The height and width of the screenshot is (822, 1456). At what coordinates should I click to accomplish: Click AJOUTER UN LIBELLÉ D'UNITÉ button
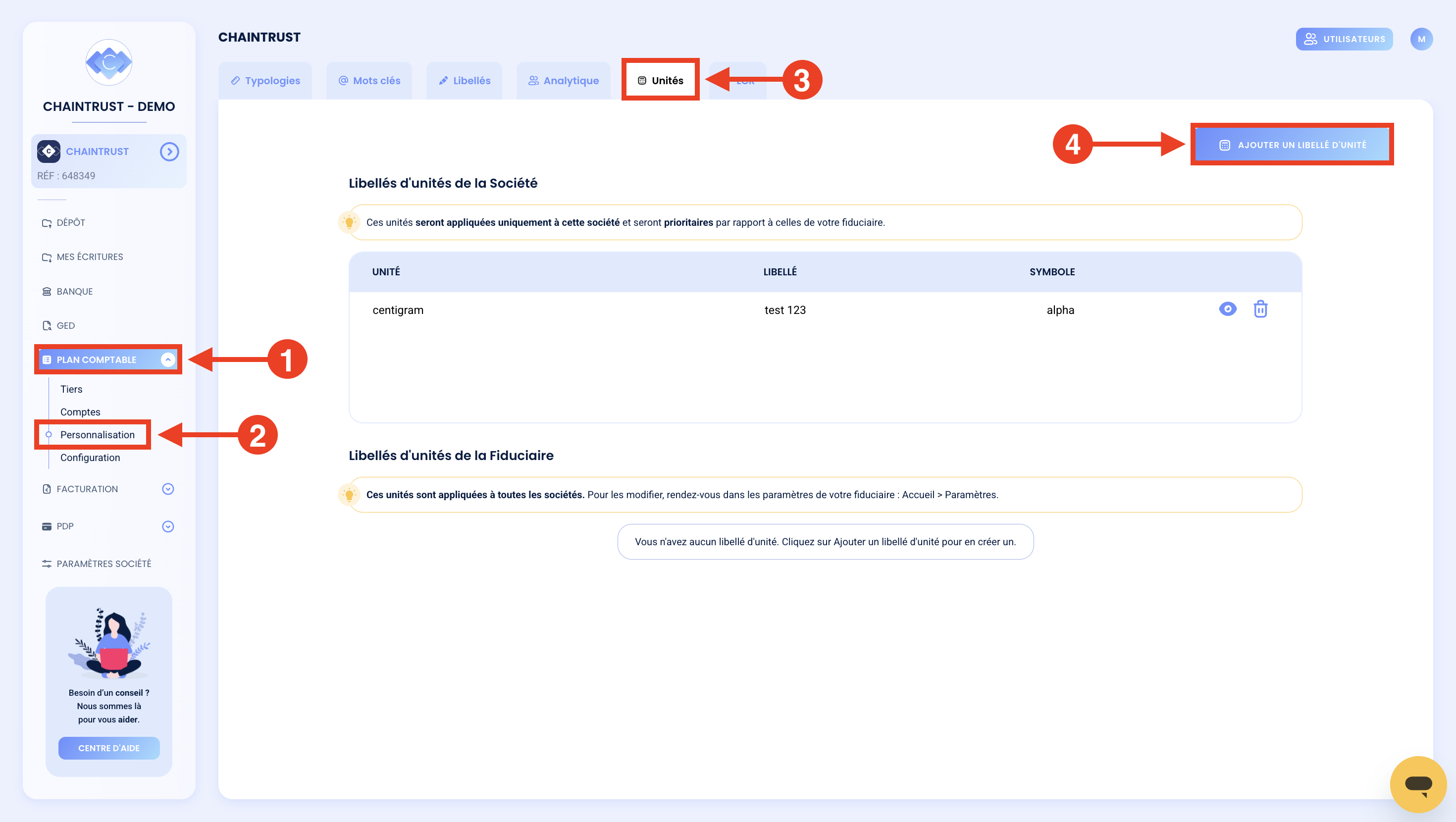pyautogui.click(x=1292, y=145)
